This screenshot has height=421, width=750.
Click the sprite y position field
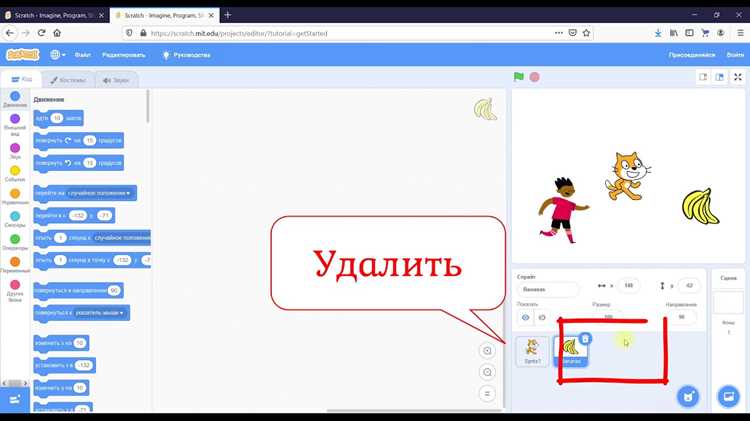[689, 286]
